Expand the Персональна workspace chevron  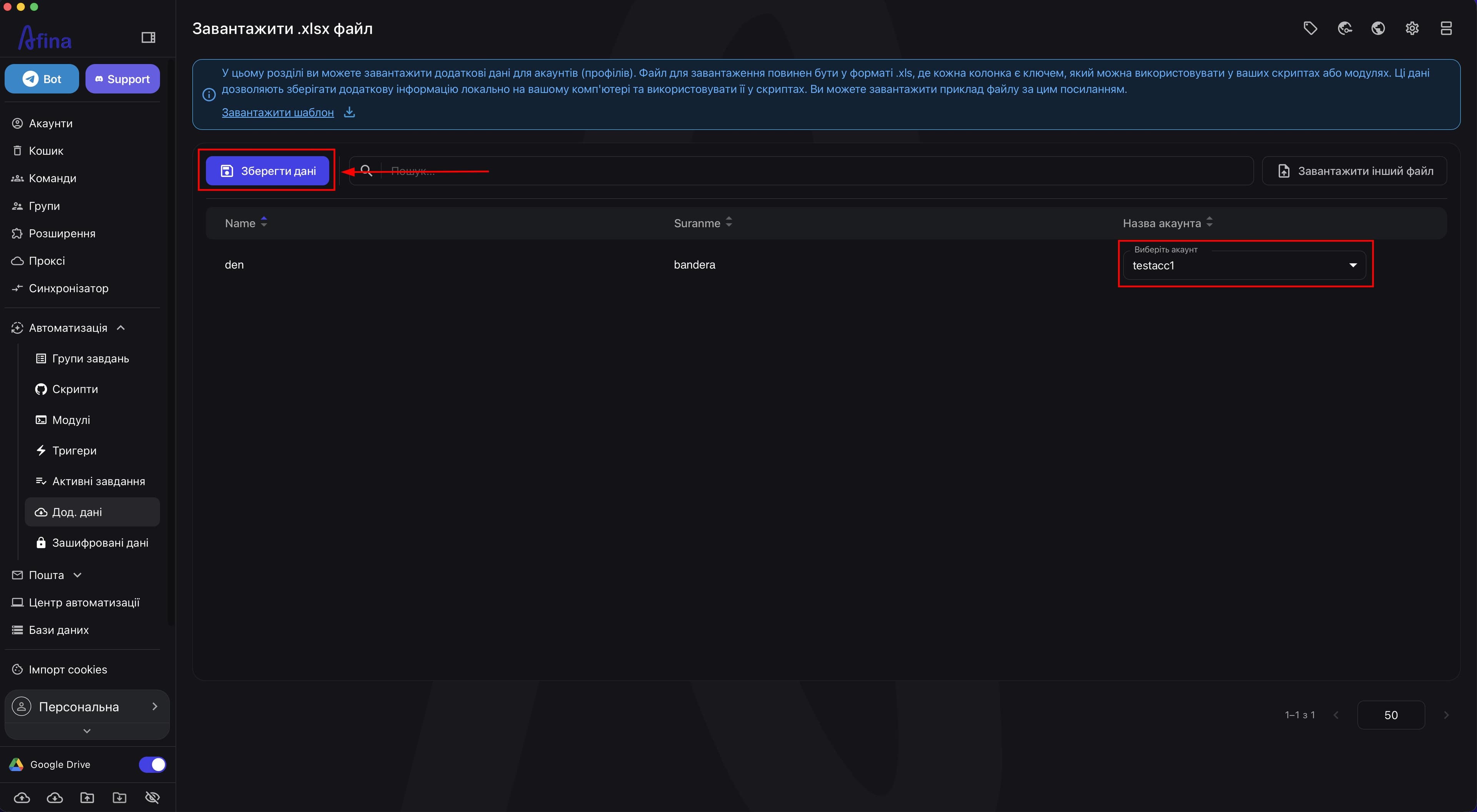[x=154, y=706]
